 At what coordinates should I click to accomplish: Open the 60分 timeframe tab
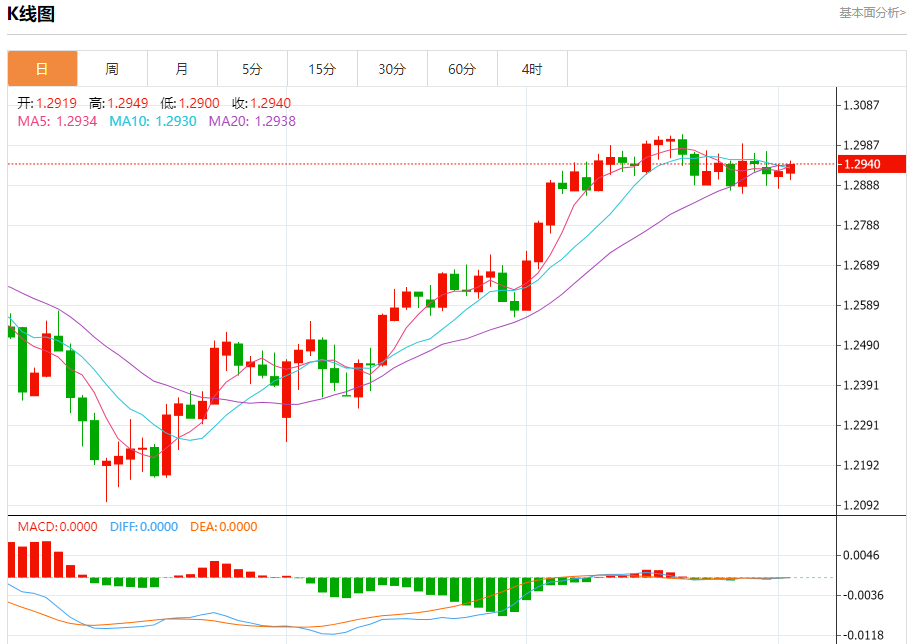(462, 69)
